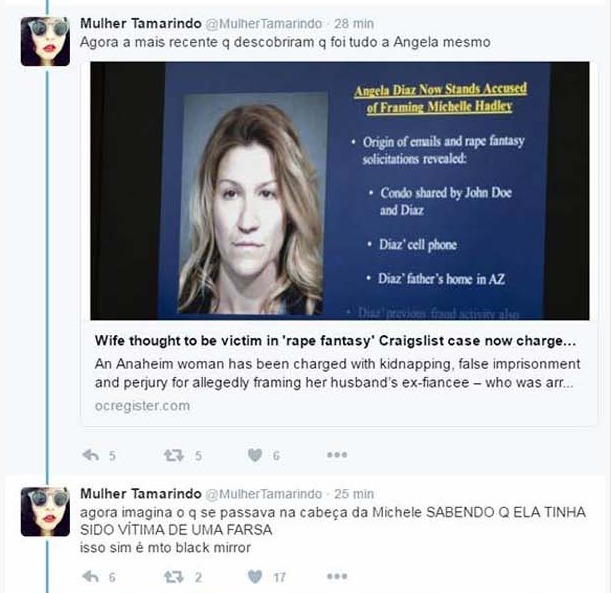Image resolution: width=612 pixels, height=593 pixels.
Task: Open the 'Wife thought to be victim' headline
Action: [x=335, y=340]
